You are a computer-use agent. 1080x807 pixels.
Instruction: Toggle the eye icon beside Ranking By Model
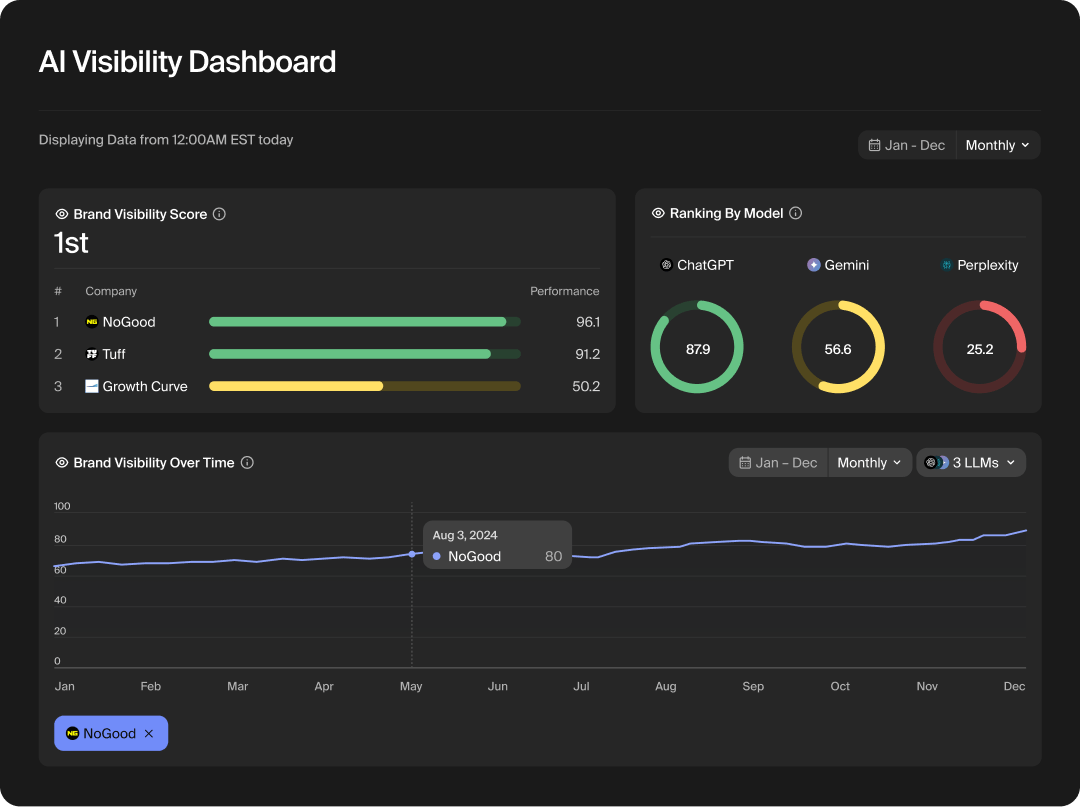(658, 212)
